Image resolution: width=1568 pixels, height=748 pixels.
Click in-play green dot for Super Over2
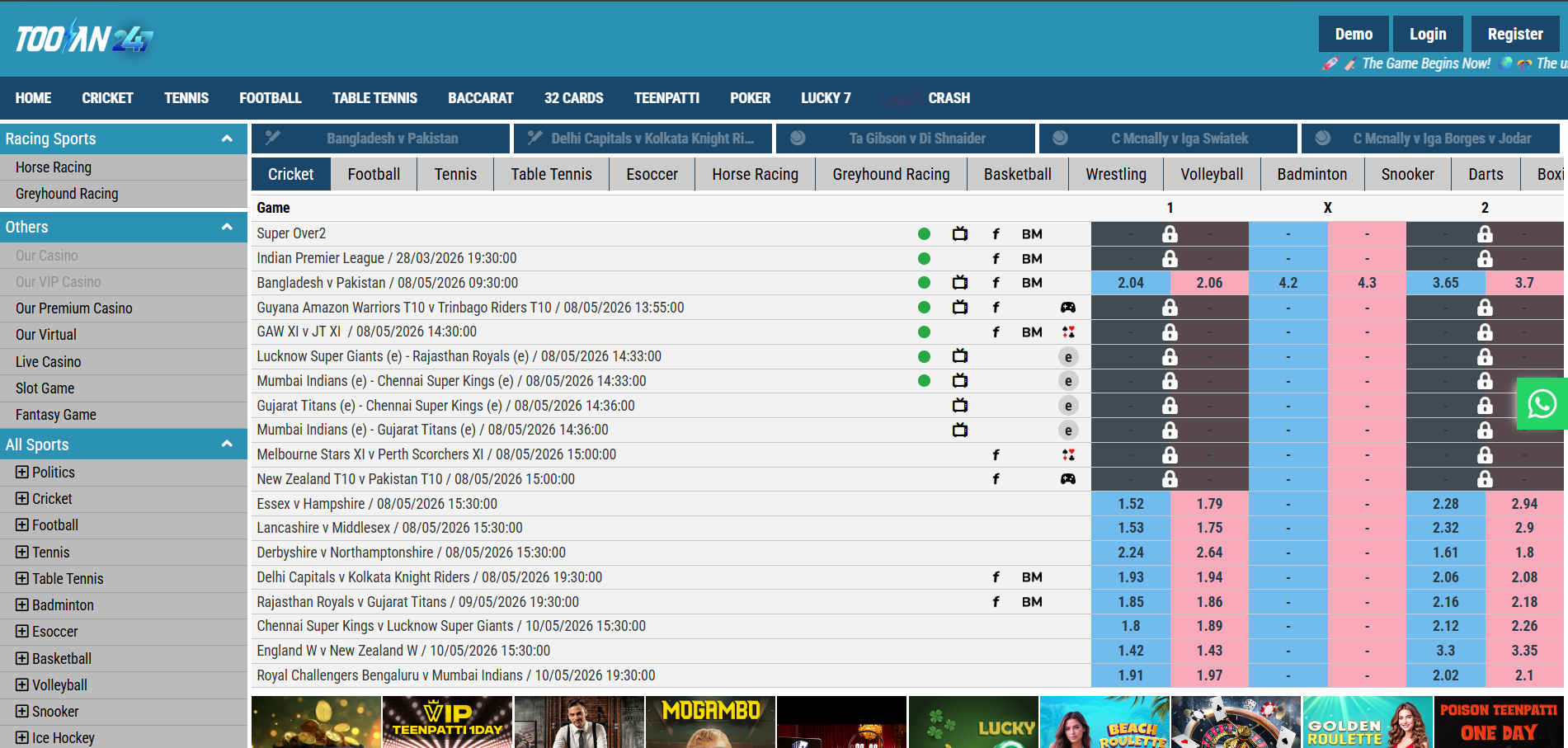click(x=924, y=233)
